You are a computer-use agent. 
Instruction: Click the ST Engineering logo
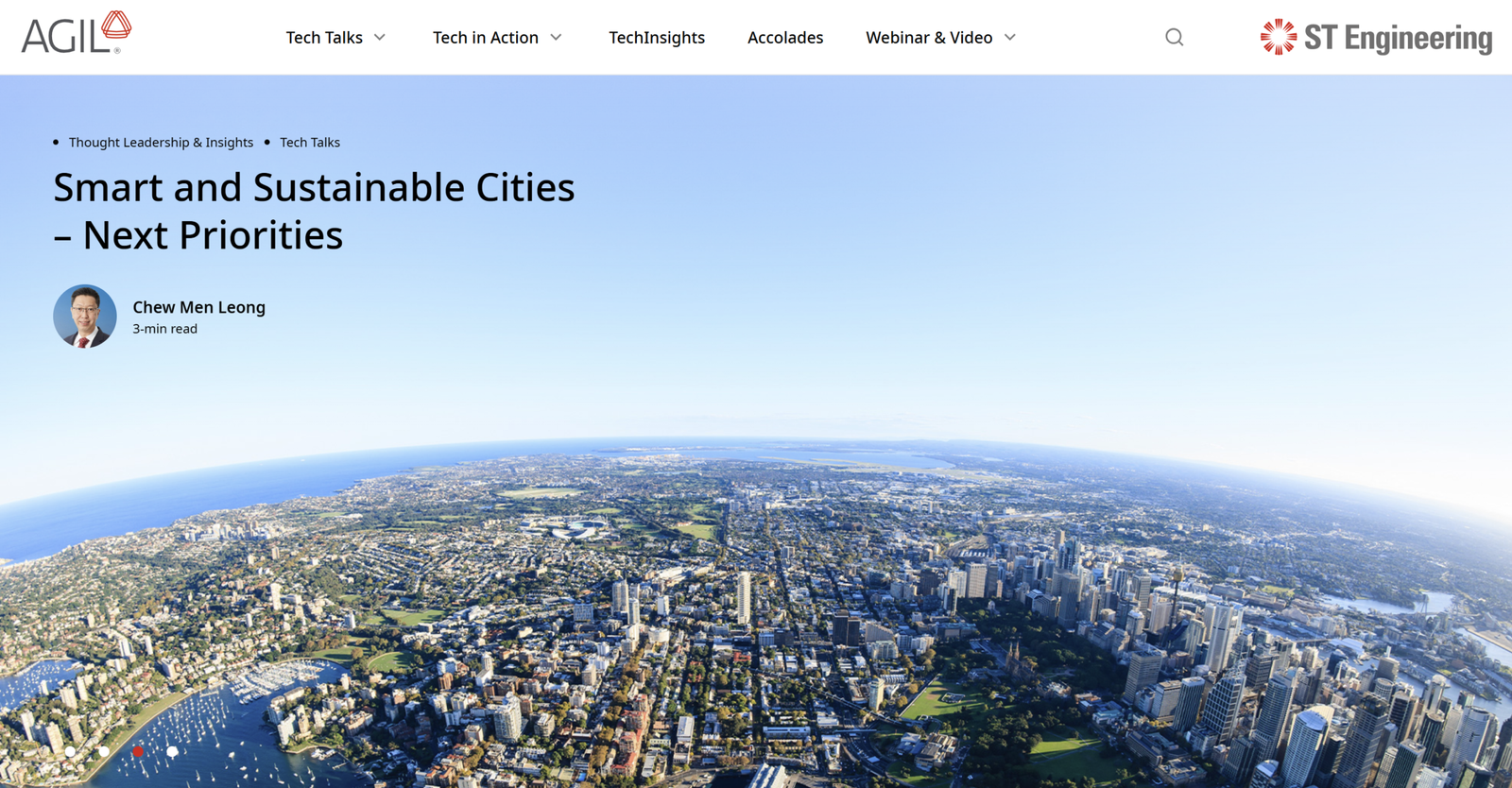(1376, 38)
